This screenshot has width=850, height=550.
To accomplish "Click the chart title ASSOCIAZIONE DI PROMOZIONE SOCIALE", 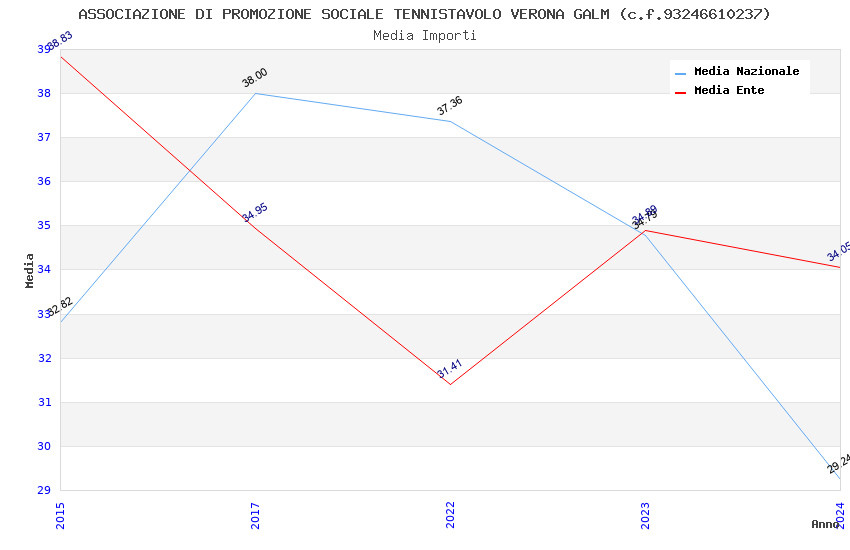I will click(x=425, y=14).
